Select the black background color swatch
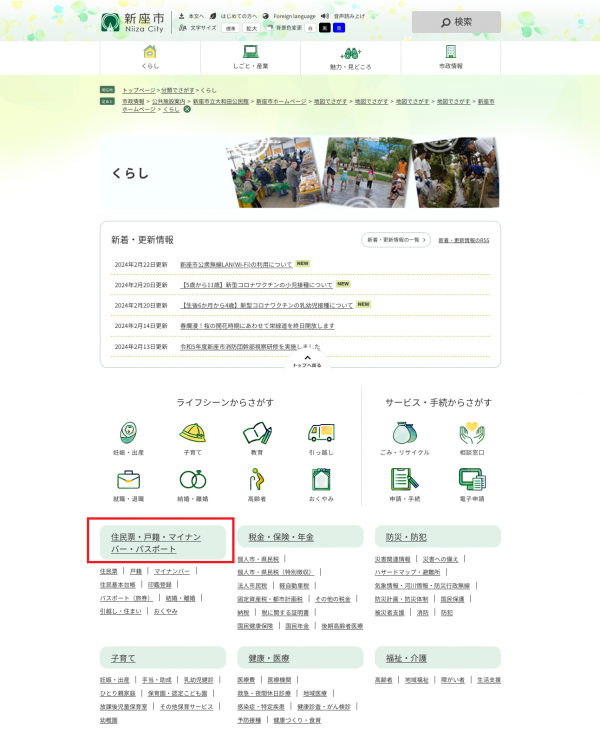The image size is (600, 734). tap(324, 28)
